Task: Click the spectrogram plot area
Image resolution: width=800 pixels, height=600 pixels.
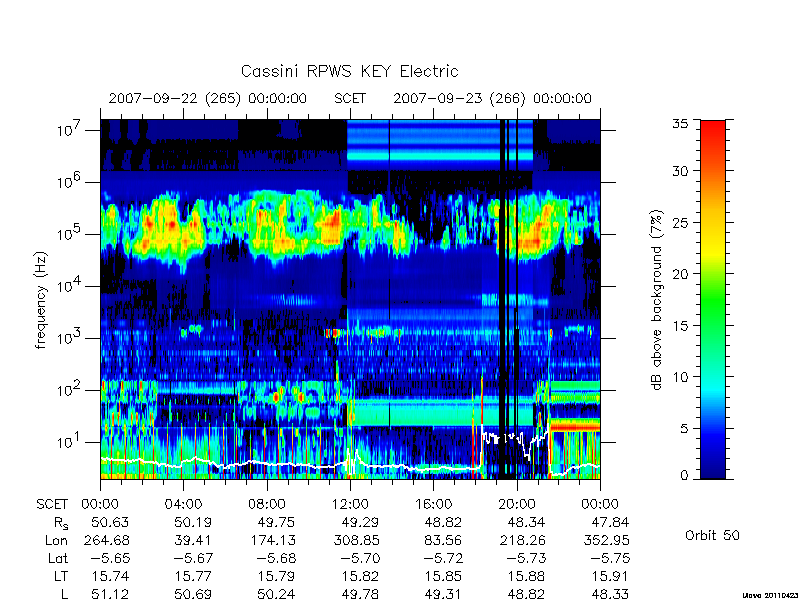Action: 350,299
